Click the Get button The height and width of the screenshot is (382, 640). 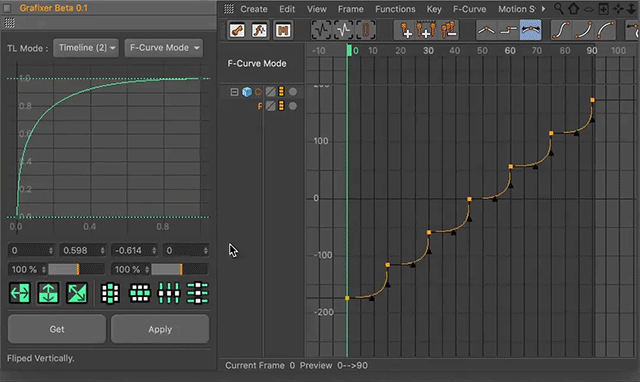point(57,329)
